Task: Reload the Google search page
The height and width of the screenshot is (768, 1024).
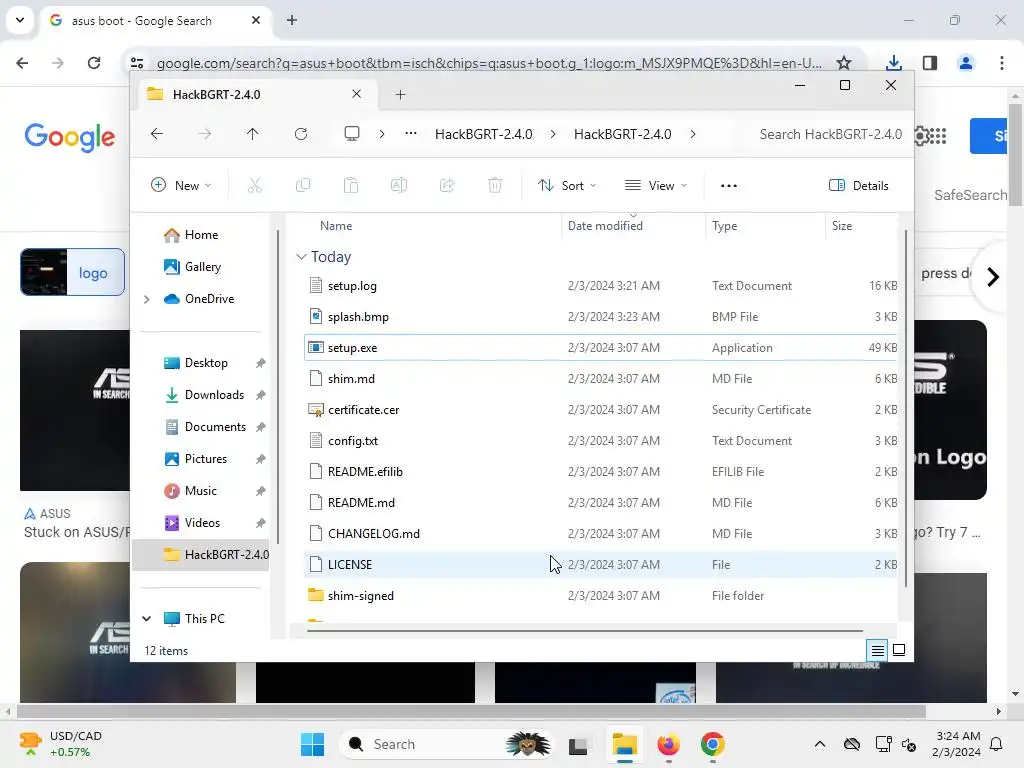Action: tap(94, 63)
